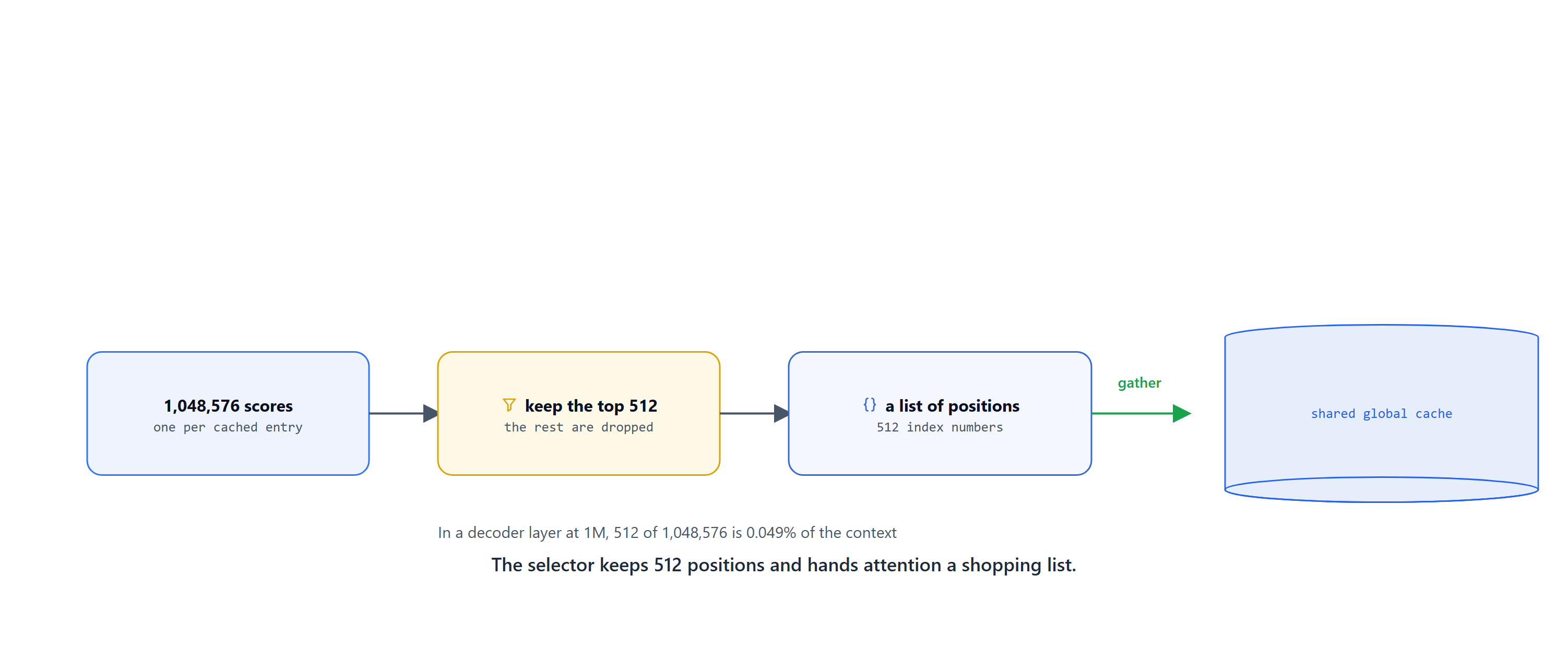
Task: Select the 1,048,576 scores box
Action: [x=228, y=413]
